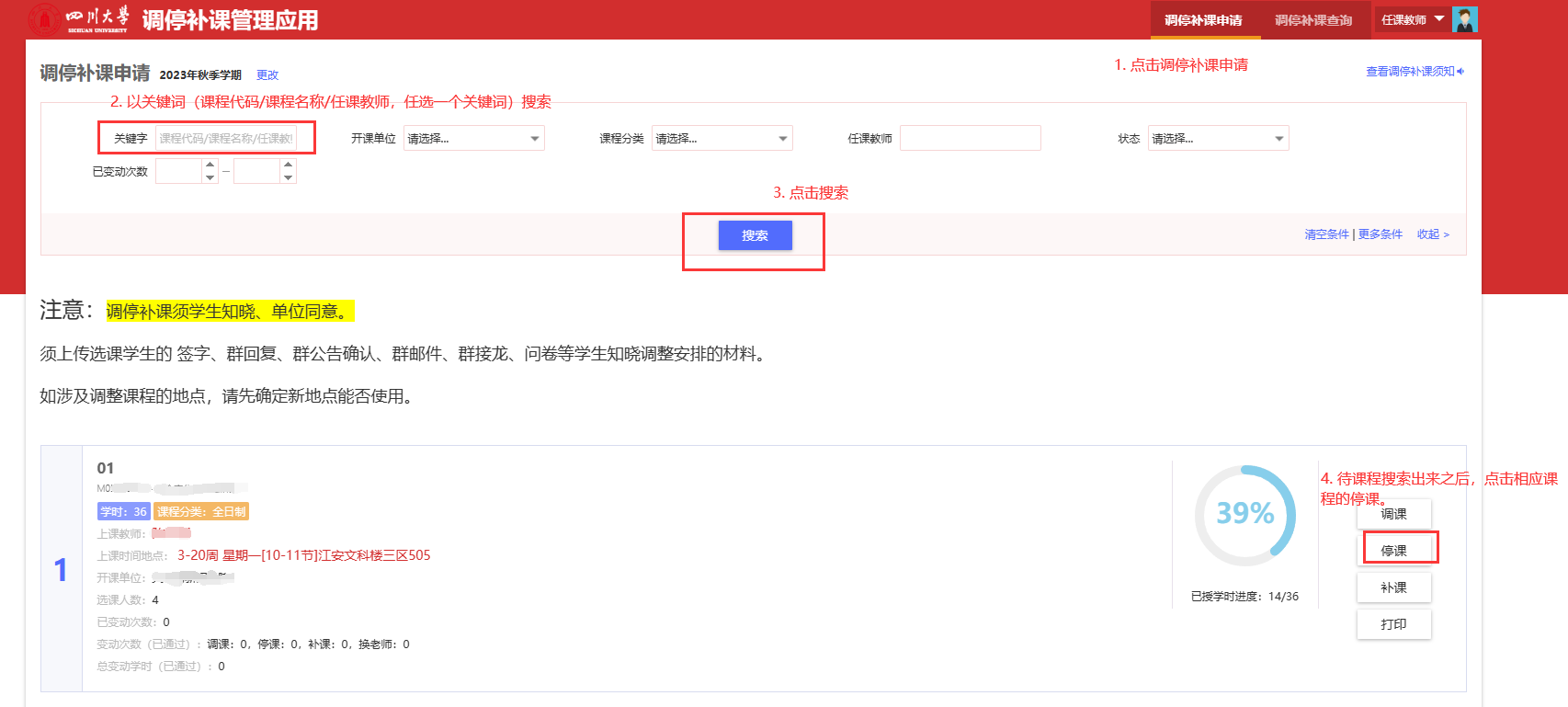Screen dimensions: 1568x707
Task: Click the 清空条件 link
Action: click(1326, 234)
